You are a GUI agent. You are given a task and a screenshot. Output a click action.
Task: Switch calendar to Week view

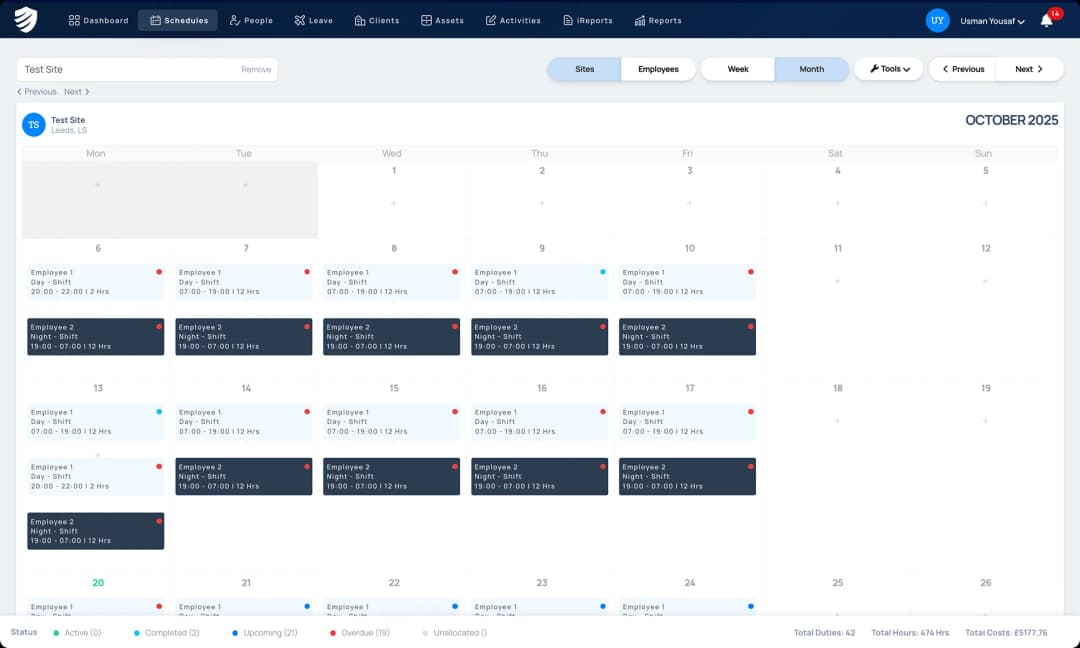(738, 69)
